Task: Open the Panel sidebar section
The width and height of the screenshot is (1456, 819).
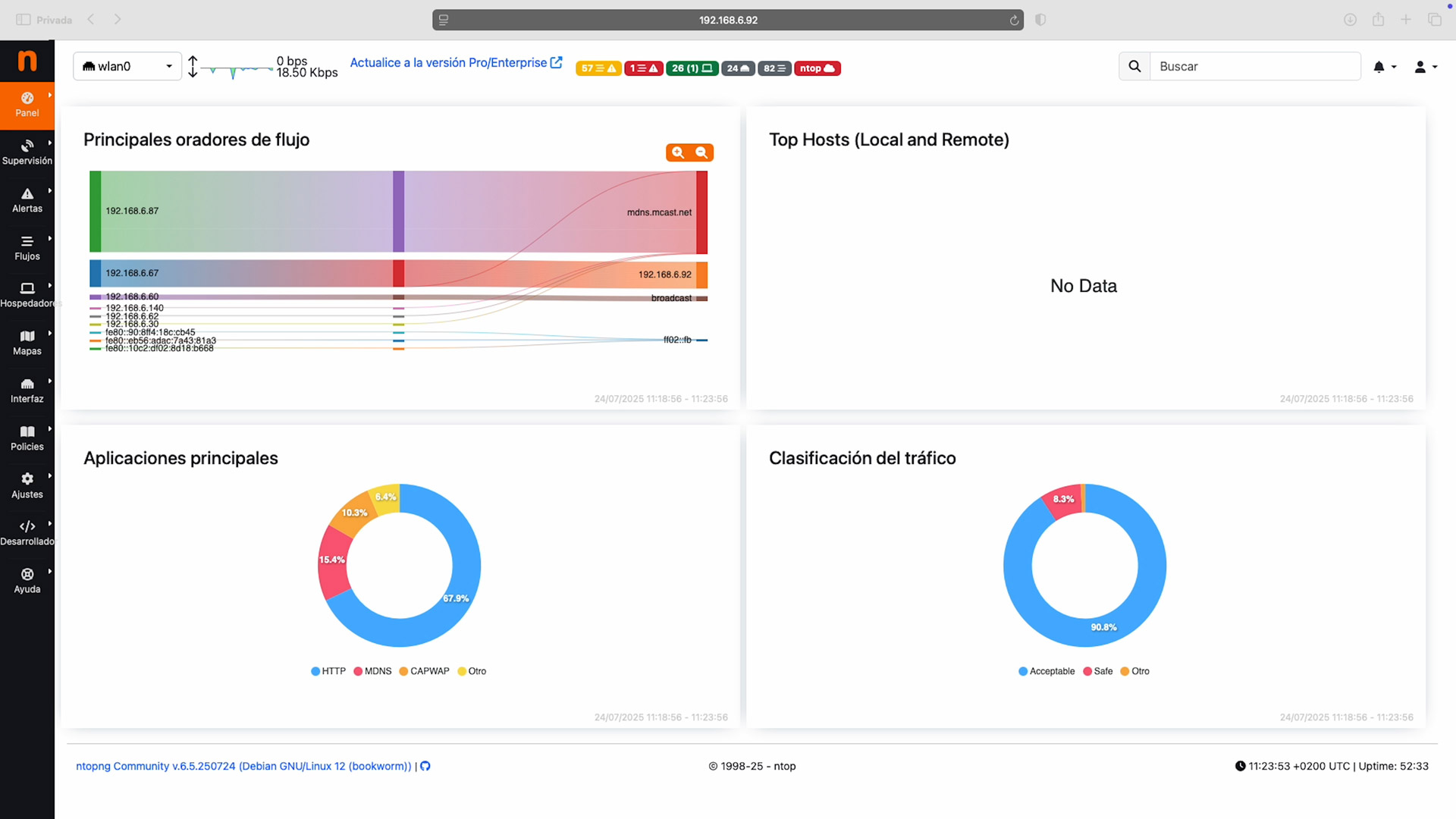Action: [x=27, y=105]
